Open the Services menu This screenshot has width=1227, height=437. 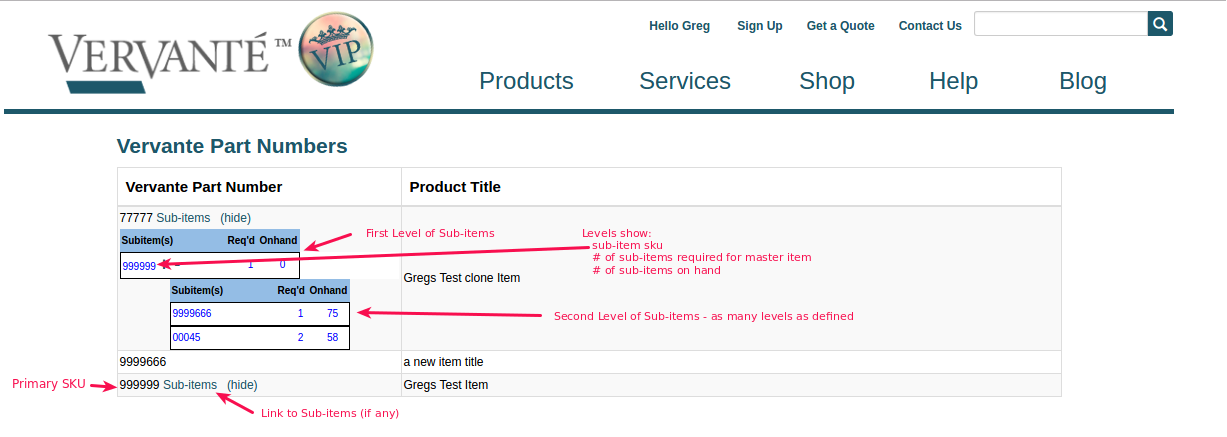click(x=685, y=81)
